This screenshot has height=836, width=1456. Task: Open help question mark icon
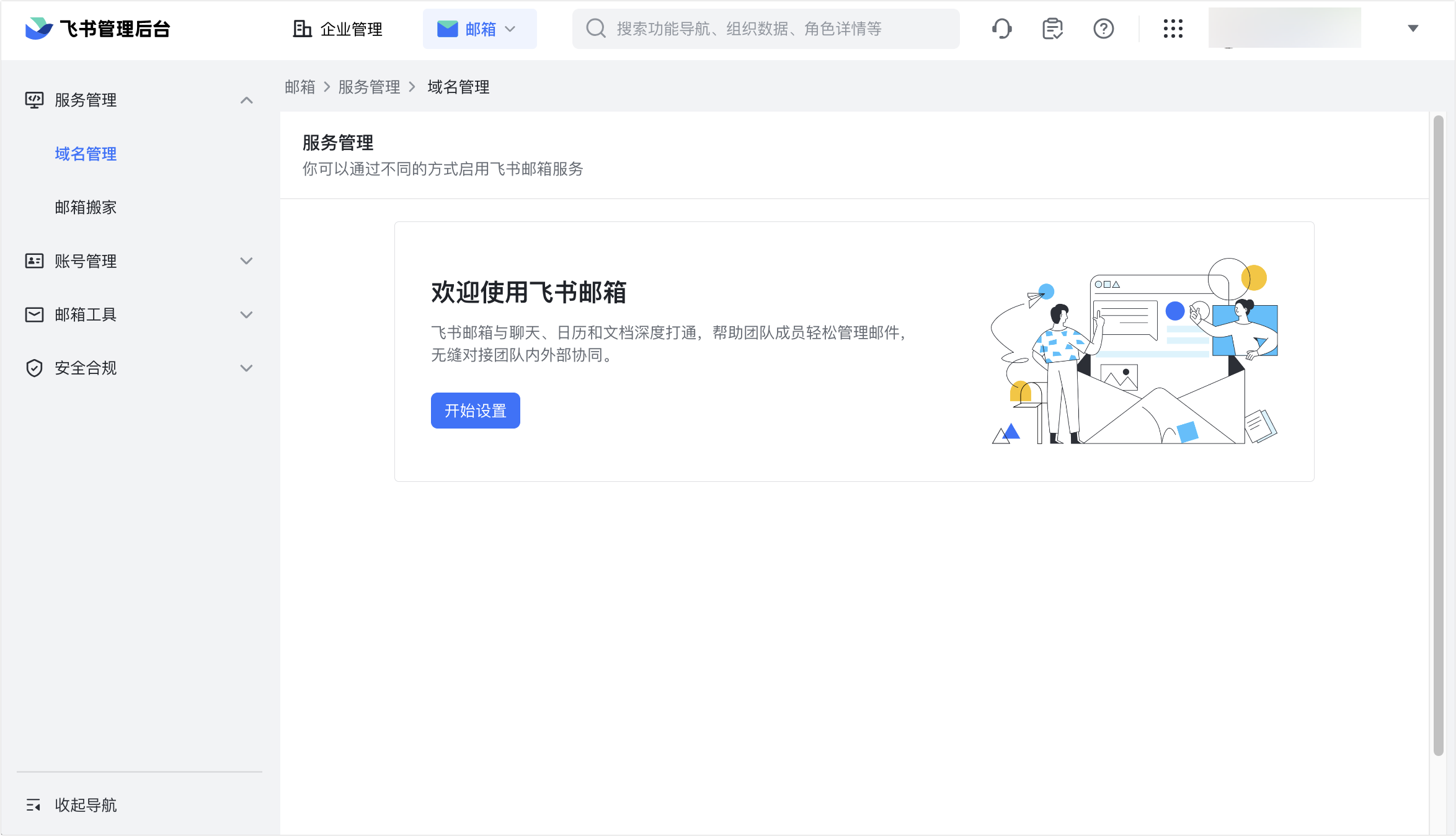click(x=1103, y=29)
